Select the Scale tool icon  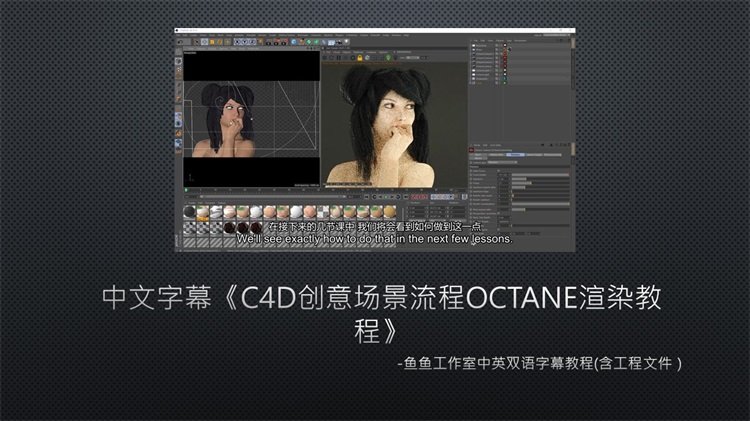[212, 42]
